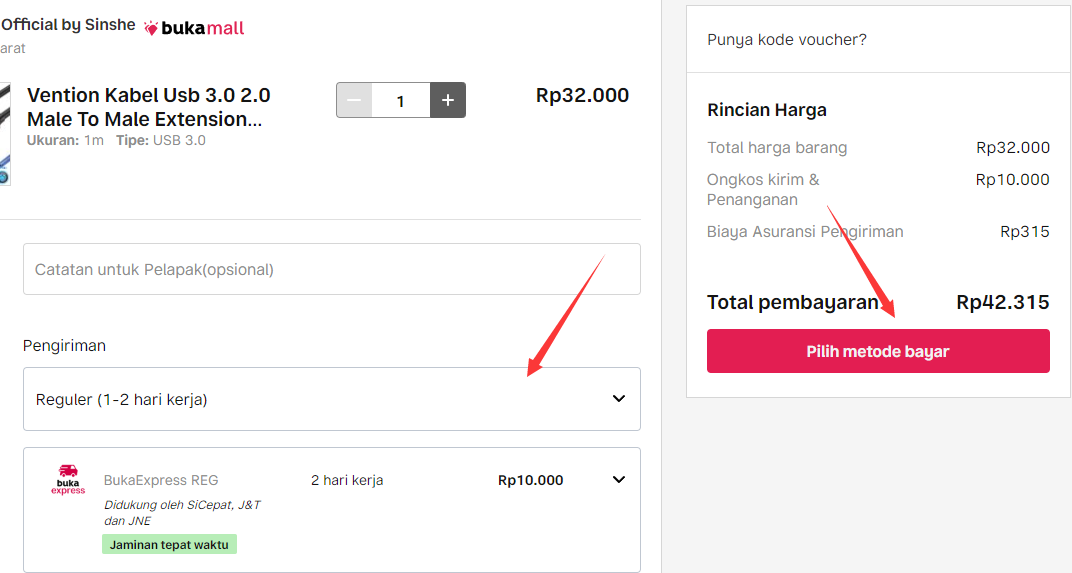Open the Official by Sinshe store link

[68, 25]
